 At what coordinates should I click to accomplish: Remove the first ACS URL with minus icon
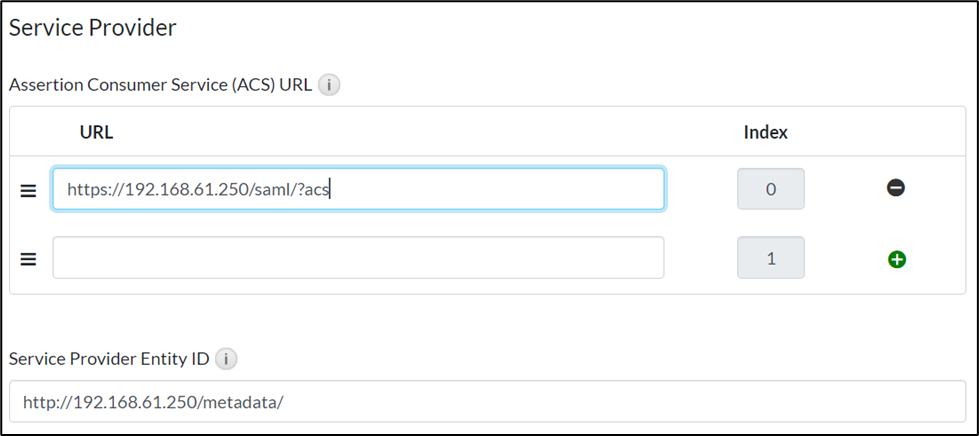pos(896,188)
